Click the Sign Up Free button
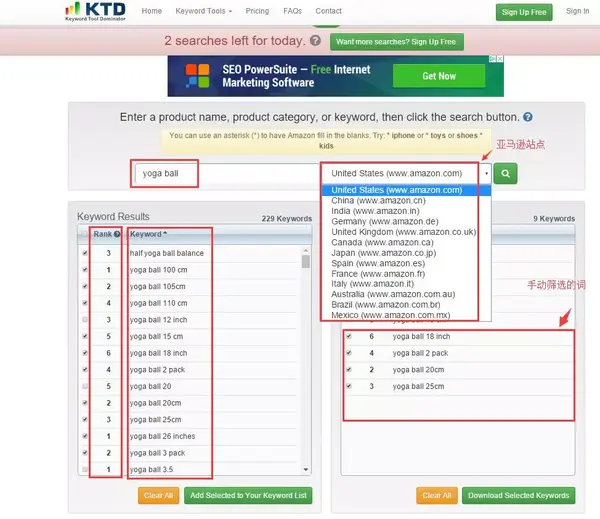 tap(524, 12)
